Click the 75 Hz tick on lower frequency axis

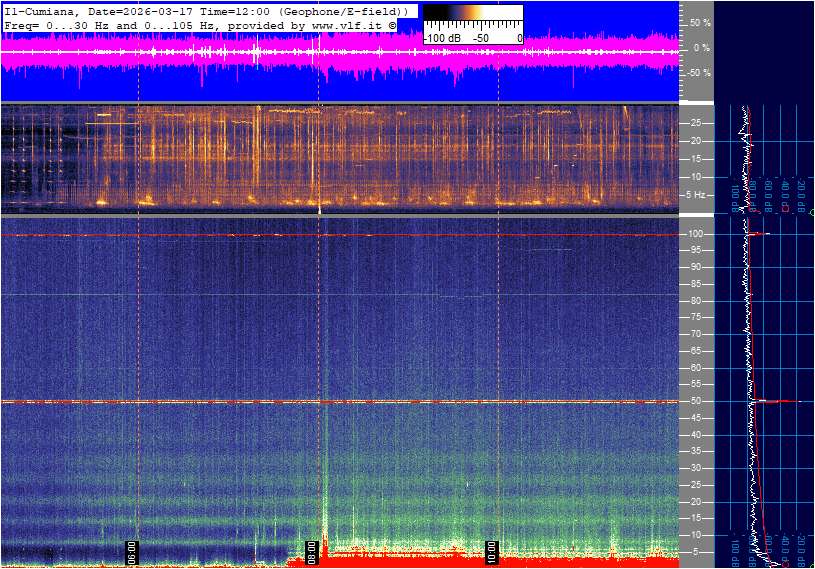pyautogui.click(x=695, y=317)
